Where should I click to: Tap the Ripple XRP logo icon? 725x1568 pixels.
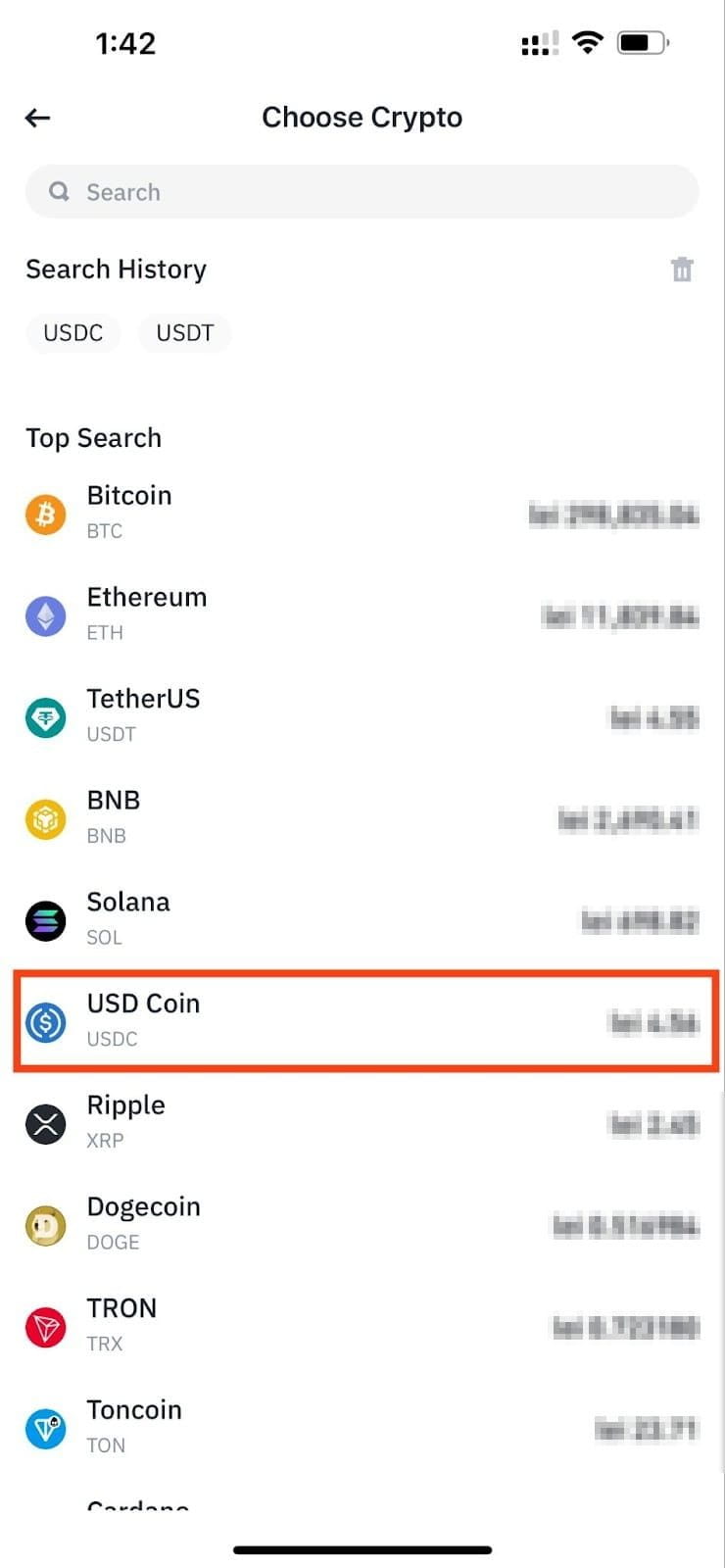coord(45,1124)
